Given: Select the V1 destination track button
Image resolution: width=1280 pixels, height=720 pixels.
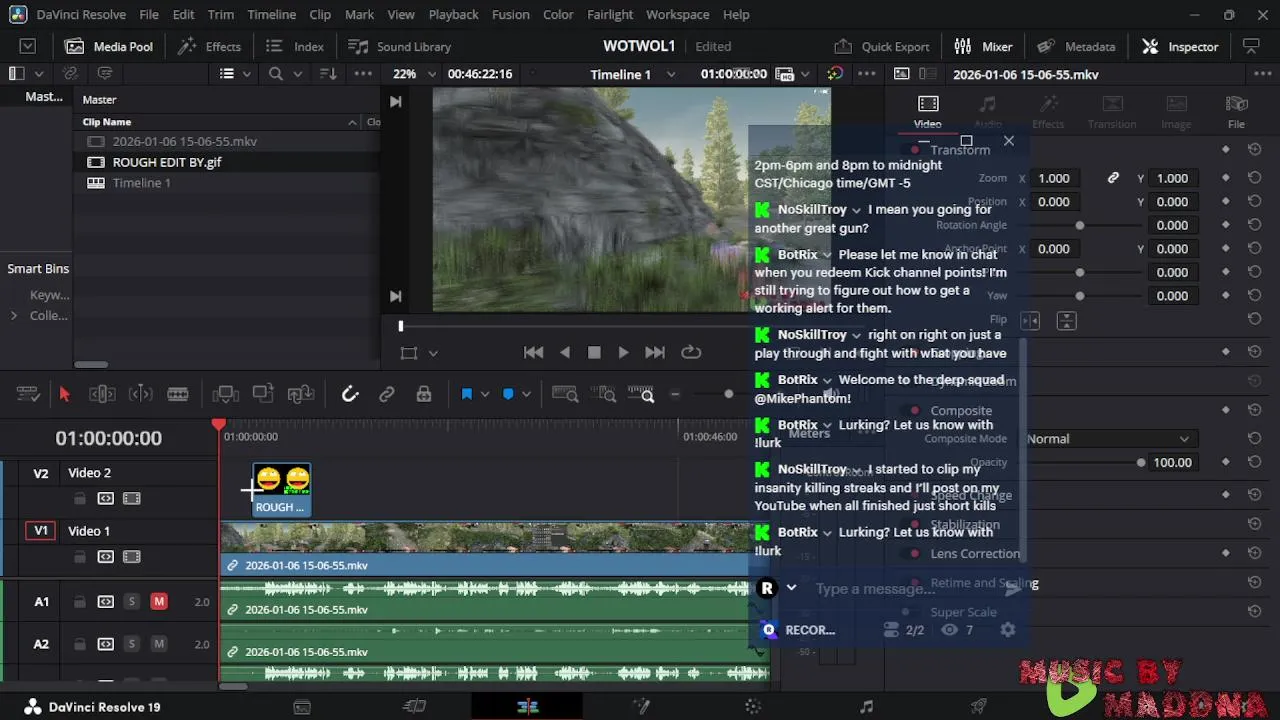Looking at the screenshot, I should [41, 531].
